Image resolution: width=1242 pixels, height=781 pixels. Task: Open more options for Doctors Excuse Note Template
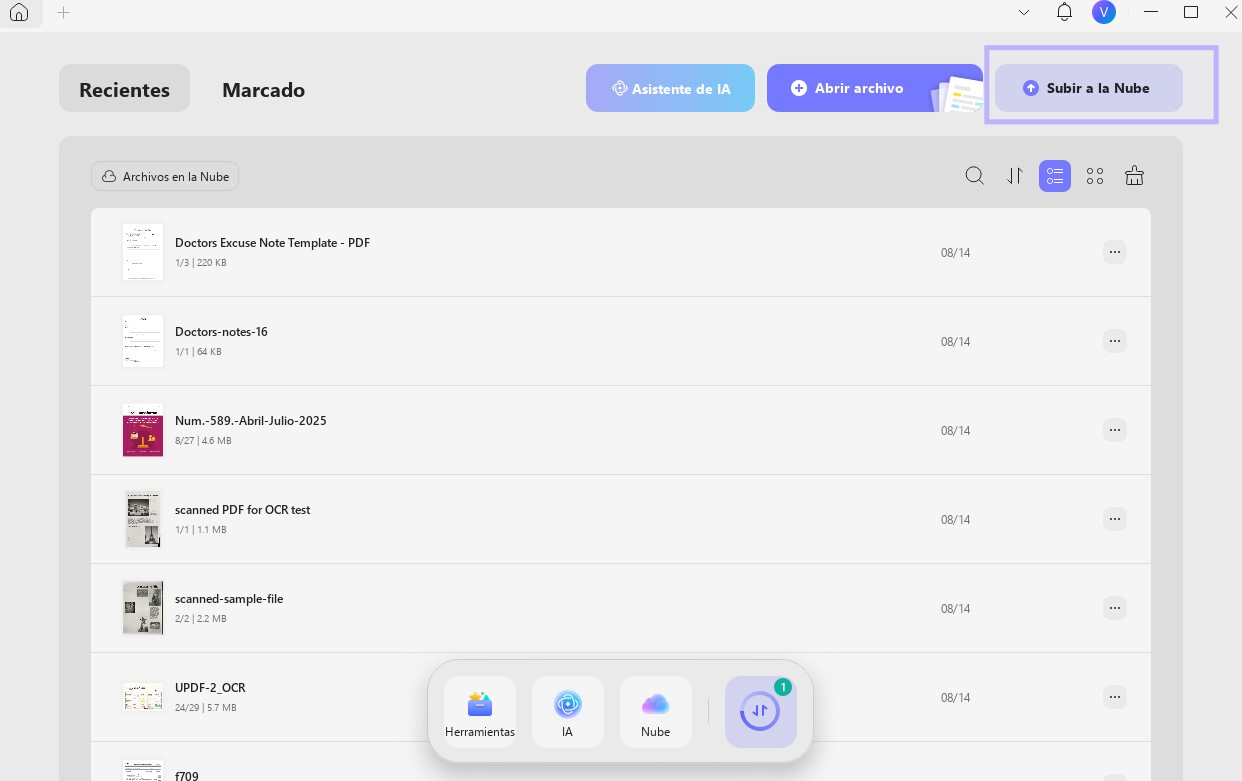[1115, 252]
